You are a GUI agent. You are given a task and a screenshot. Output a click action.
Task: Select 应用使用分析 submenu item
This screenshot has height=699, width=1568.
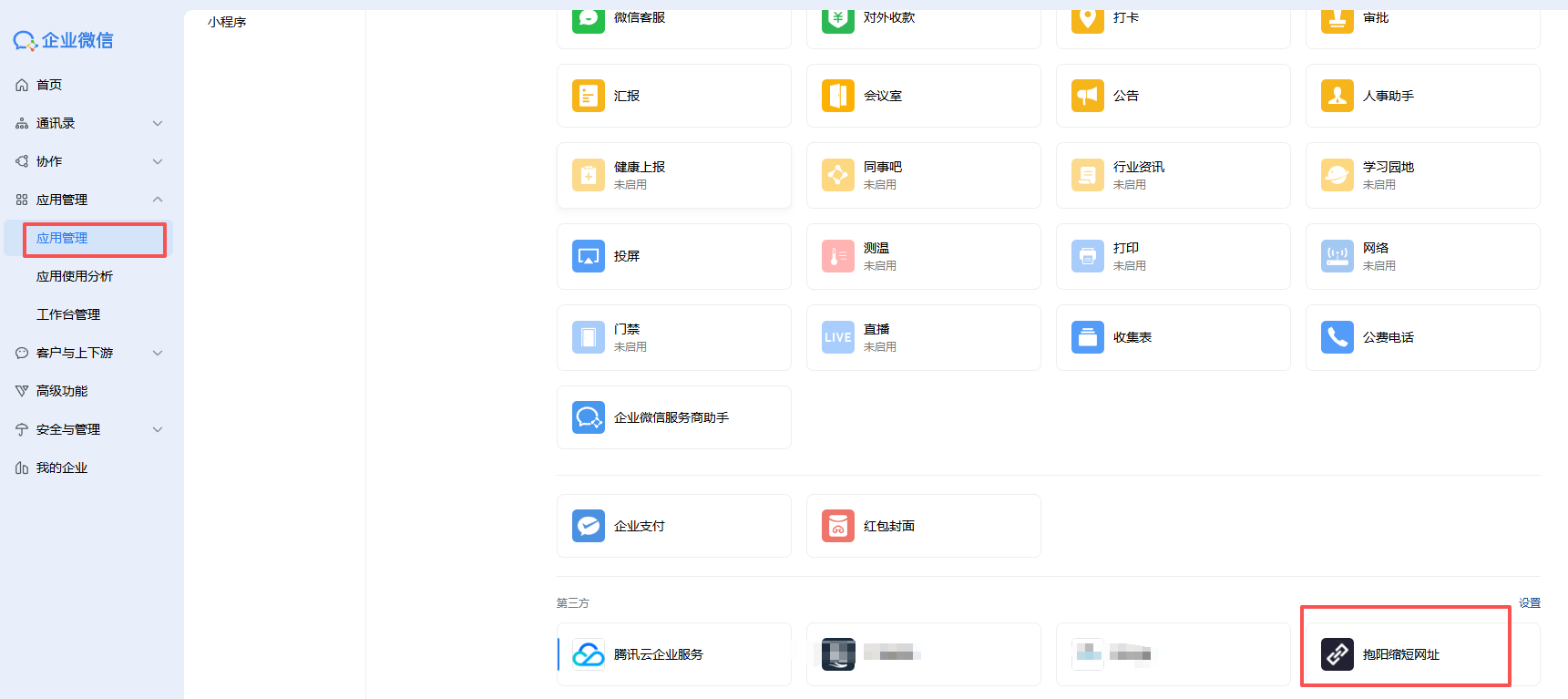[75, 276]
